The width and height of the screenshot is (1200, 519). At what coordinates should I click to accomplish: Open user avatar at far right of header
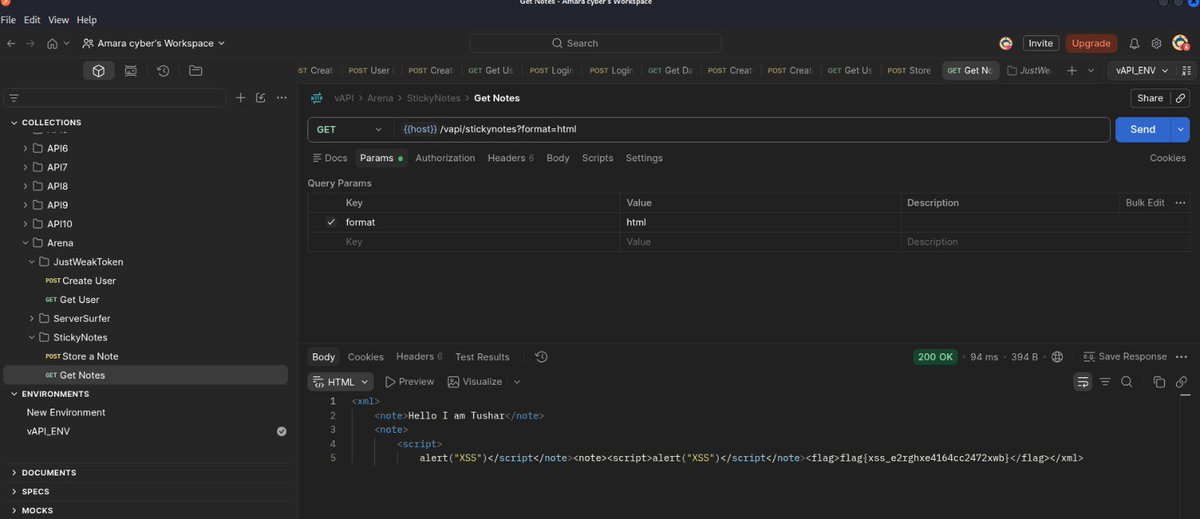[x=1180, y=43]
